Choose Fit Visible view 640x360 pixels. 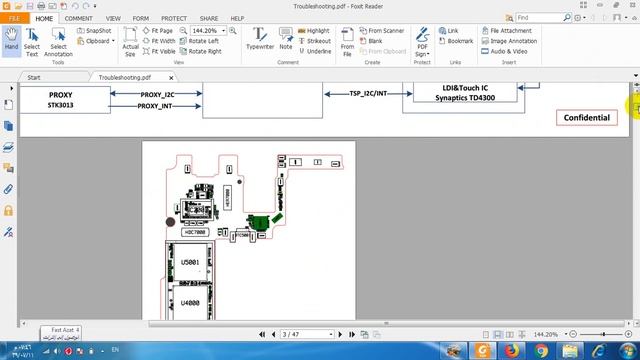coord(159,51)
